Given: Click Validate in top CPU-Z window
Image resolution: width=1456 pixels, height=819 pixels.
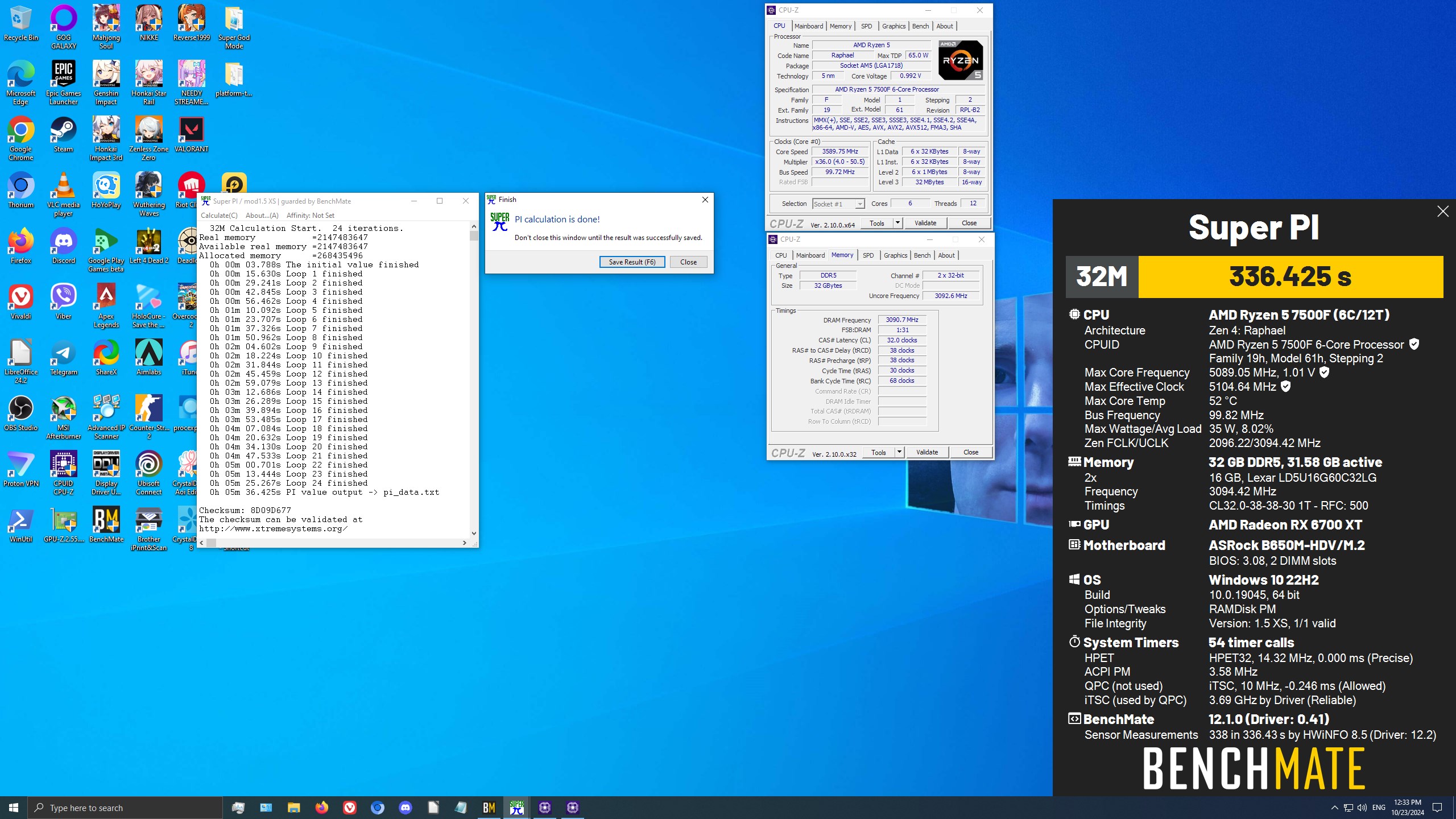Looking at the screenshot, I should (925, 223).
